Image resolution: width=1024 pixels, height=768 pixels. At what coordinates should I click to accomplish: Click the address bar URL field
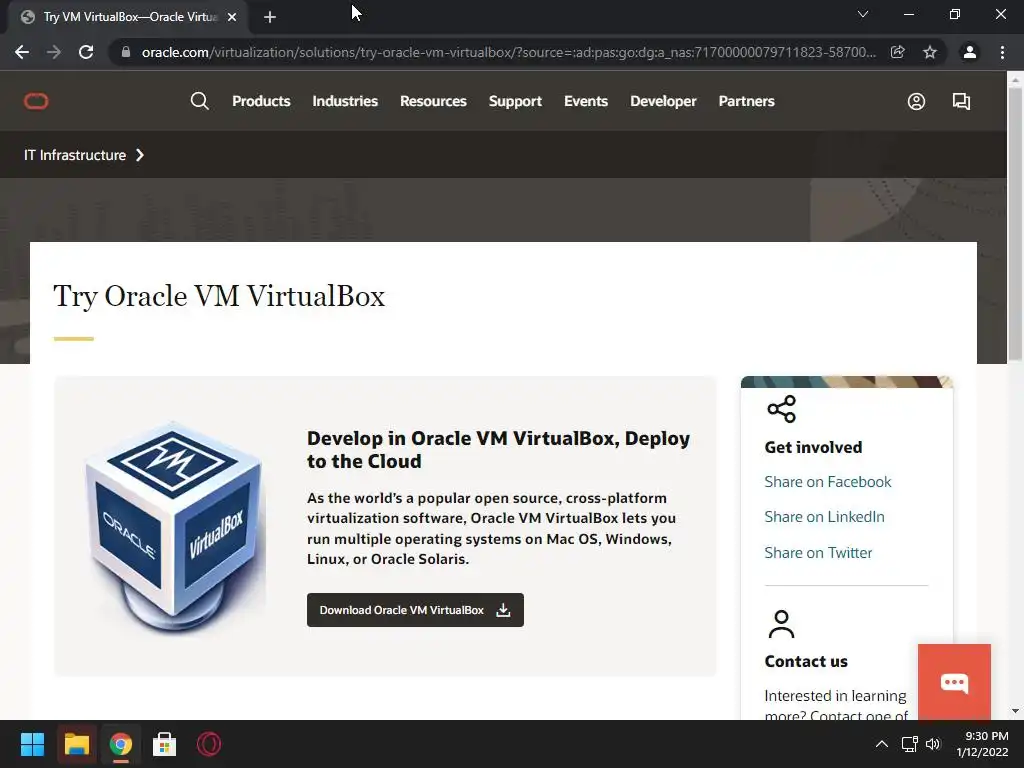tap(509, 52)
